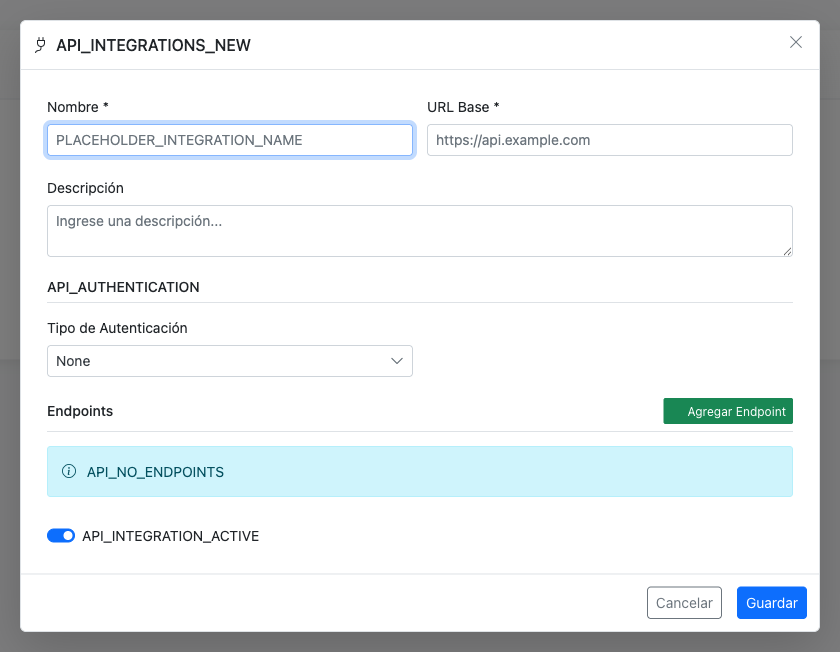The image size is (840, 652).
Task: Click the API_NO_ENDPOINTS notice banner
Action: (x=420, y=471)
